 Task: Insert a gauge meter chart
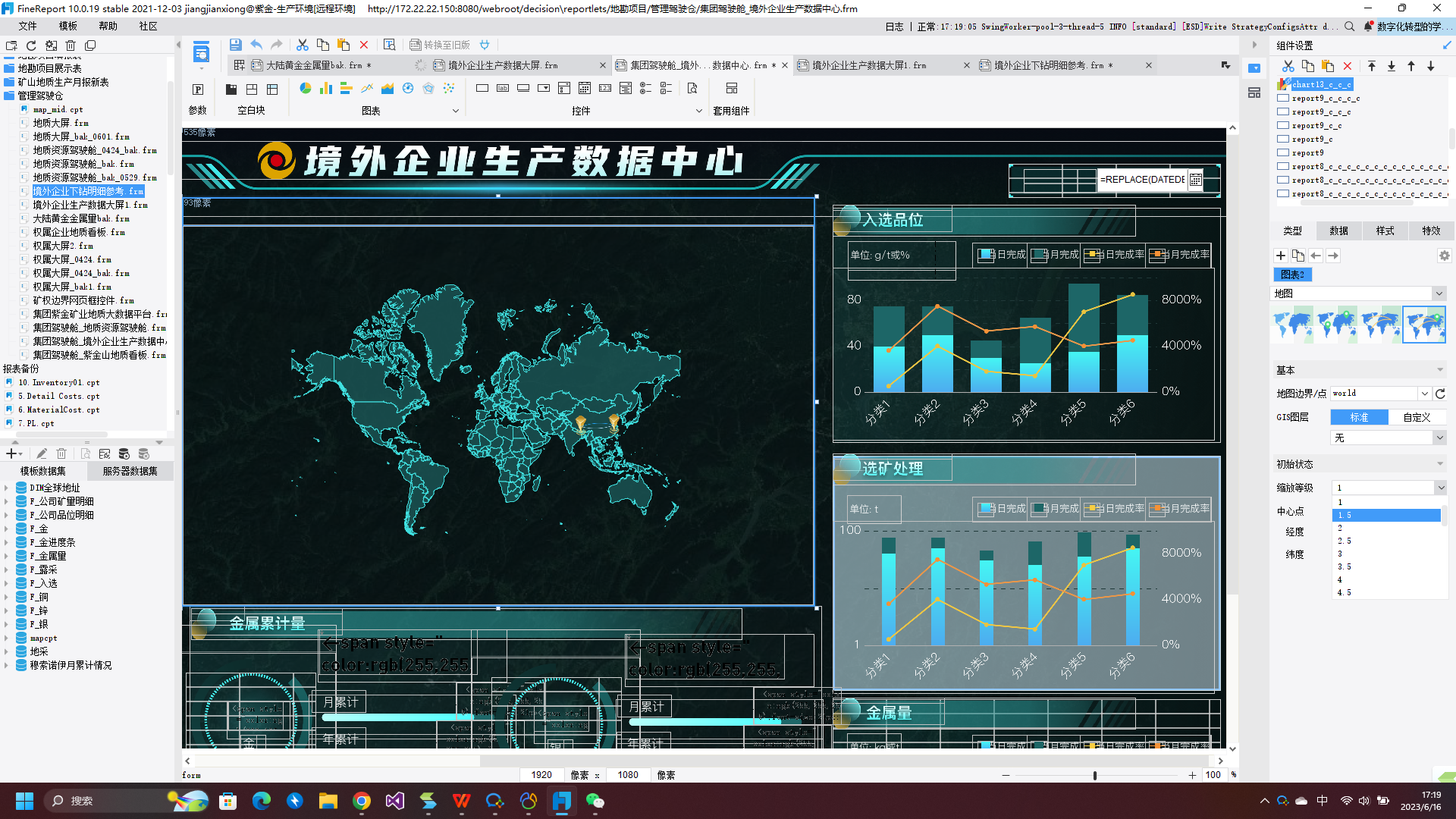[x=408, y=89]
